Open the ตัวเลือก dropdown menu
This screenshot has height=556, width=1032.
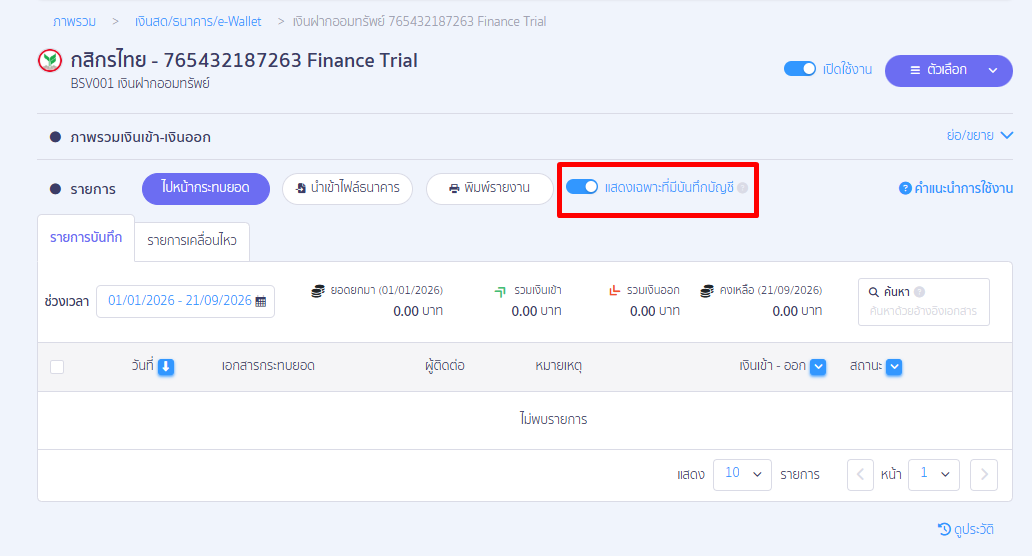(x=948, y=70)
